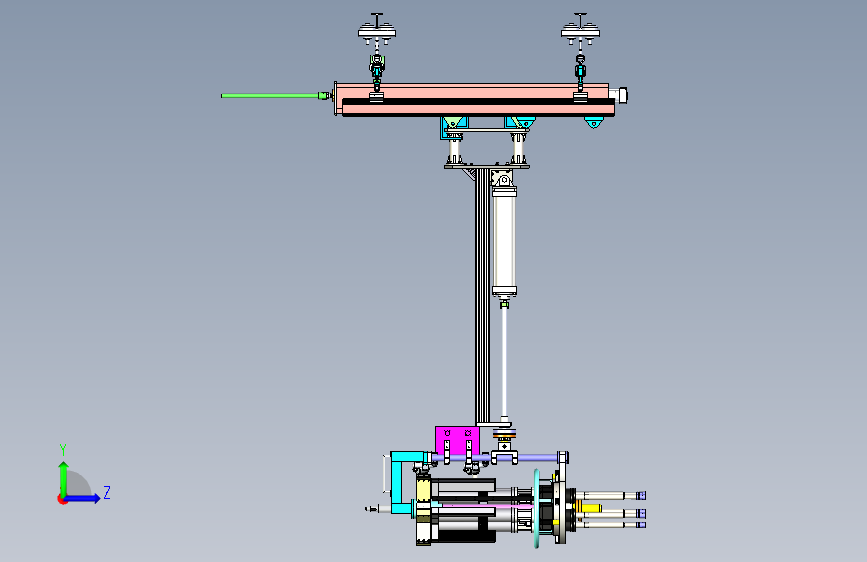Screen dimensions: 867x562
Task: Click the red X axis origin dot of the triad
Action: coord(62,499)
